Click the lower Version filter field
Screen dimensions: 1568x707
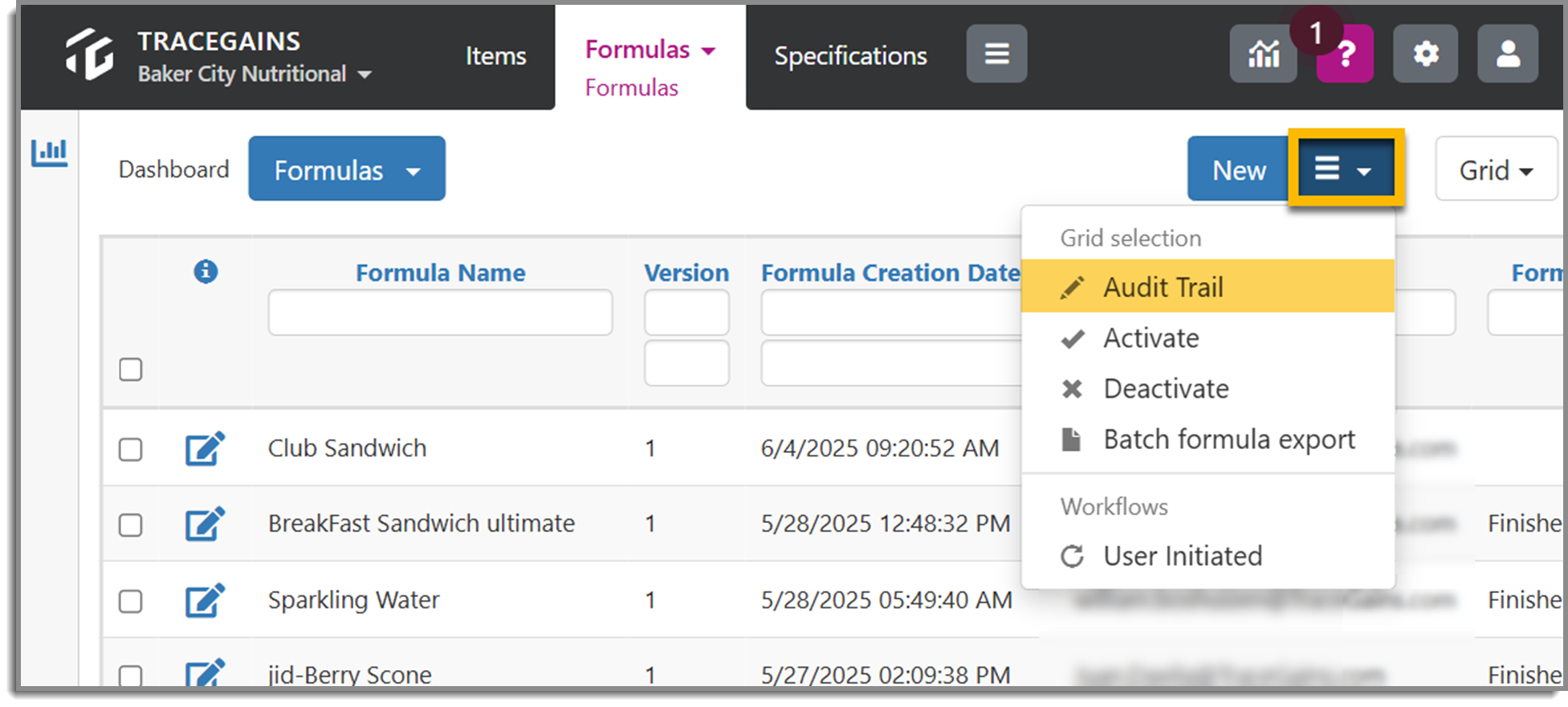(686, 363)
